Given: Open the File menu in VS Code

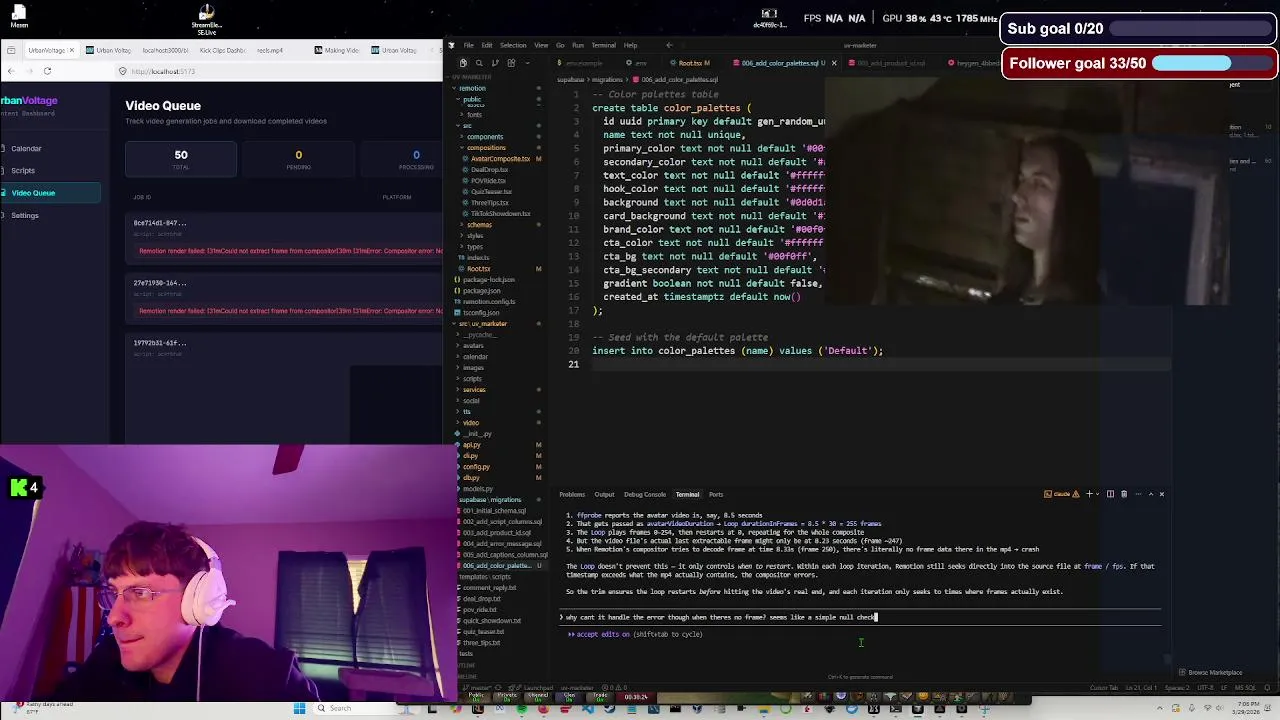Looking at the screenshot, I should click(468, 45).
